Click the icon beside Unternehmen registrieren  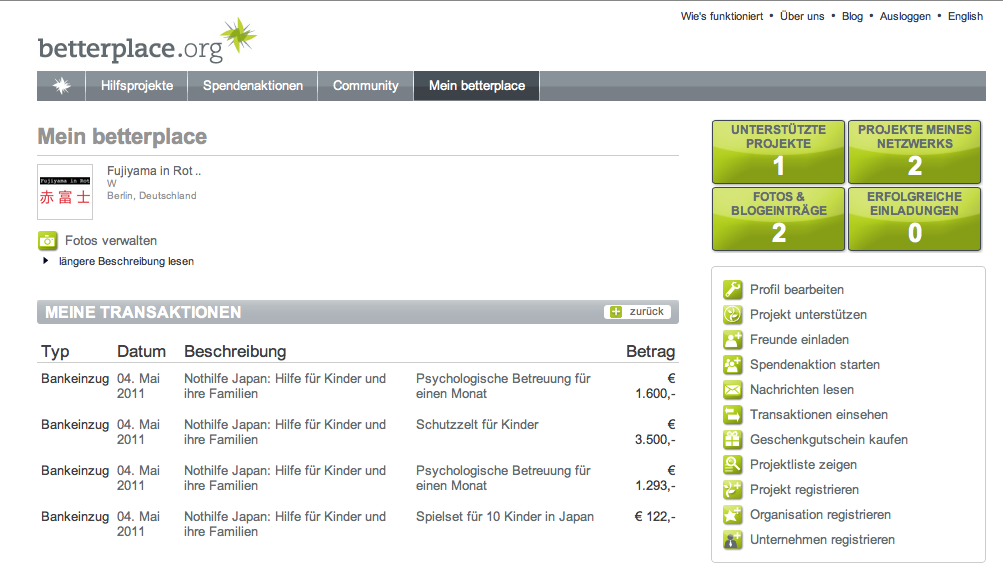point(732,539)
